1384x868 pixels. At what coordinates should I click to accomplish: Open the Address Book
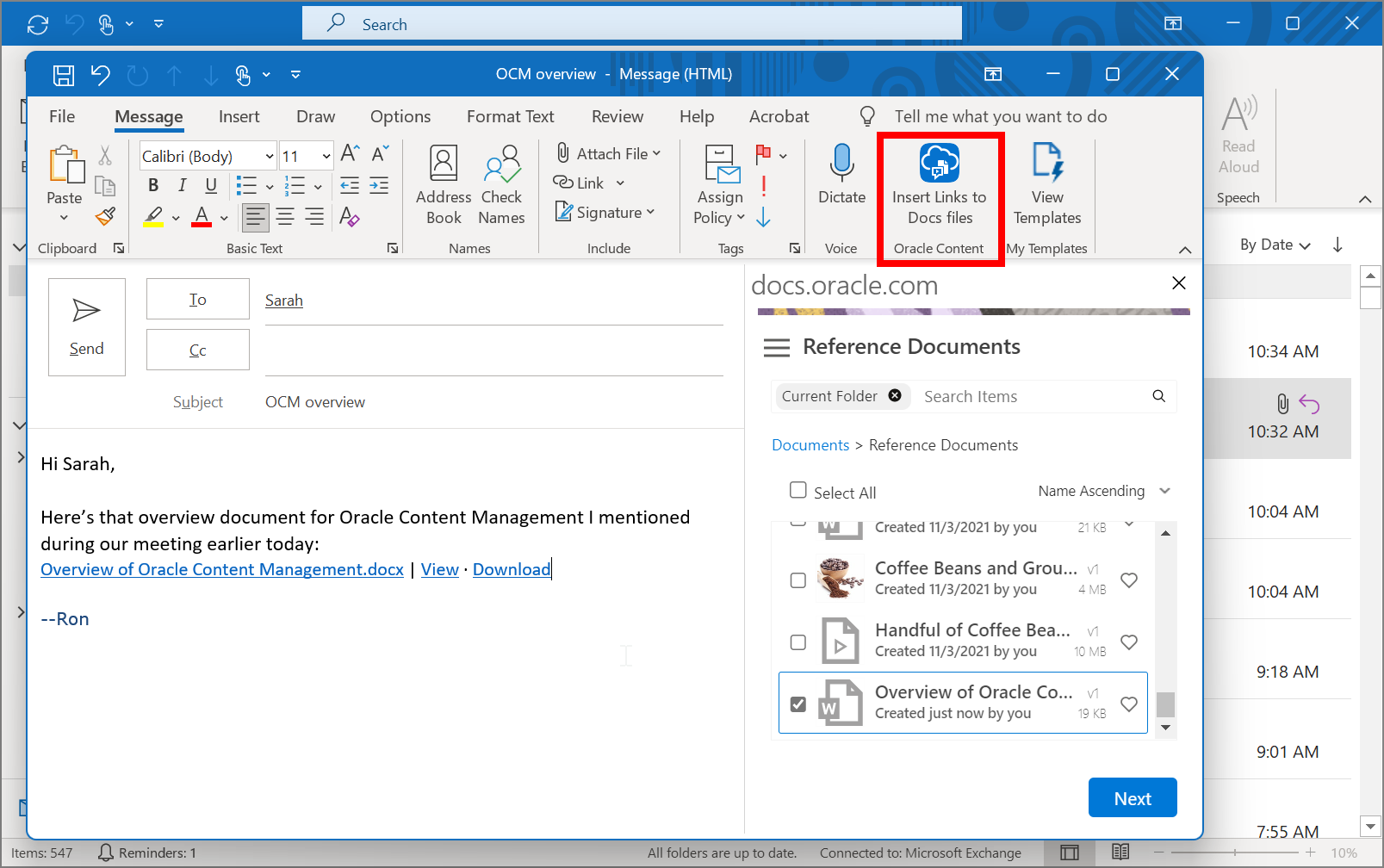coord(444,185)
